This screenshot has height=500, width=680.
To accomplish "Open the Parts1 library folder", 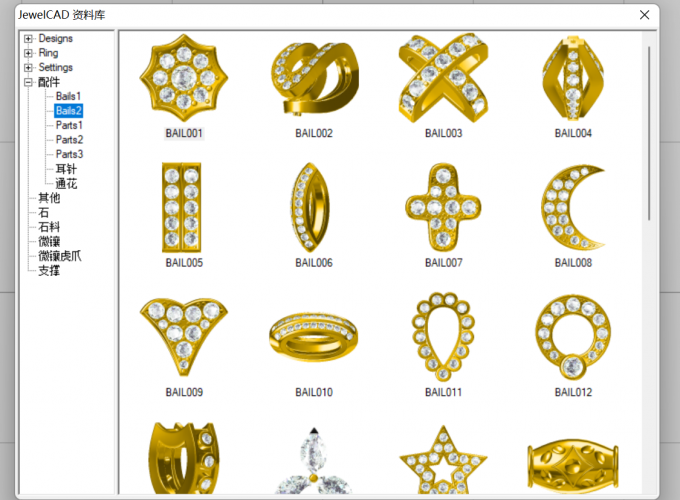I will pos(69,125).
